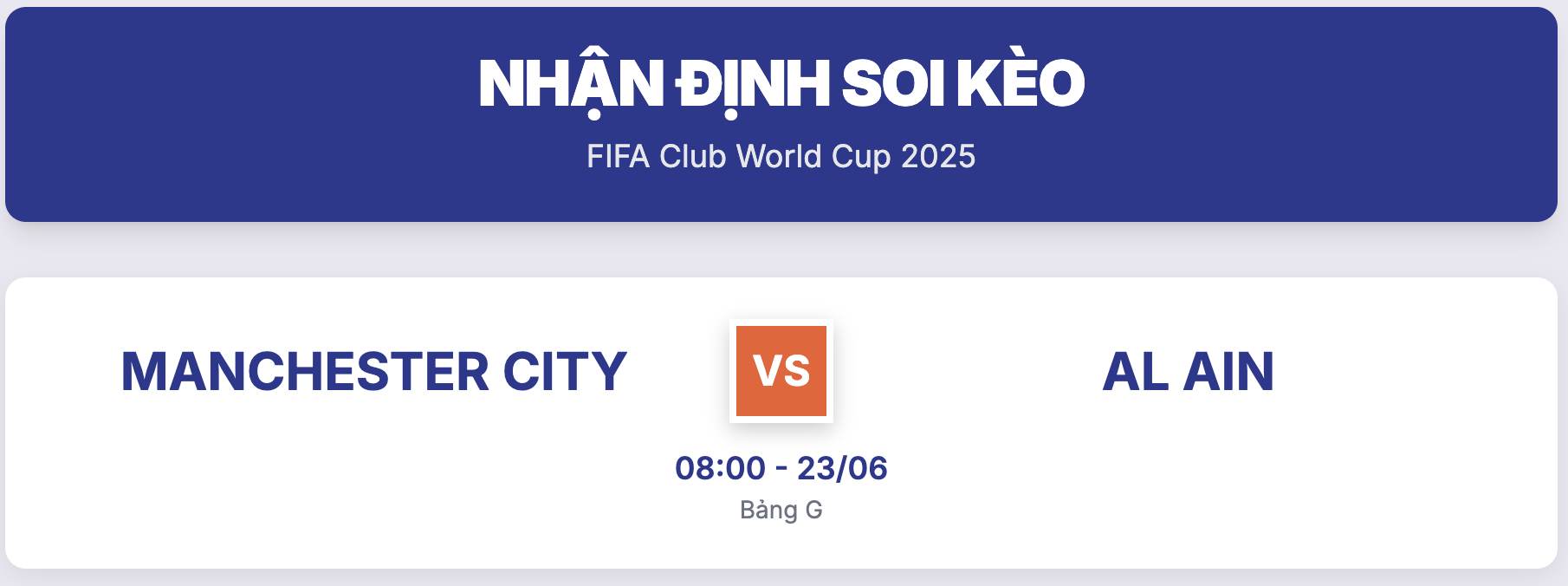Click the words World Cup in the subtitle
The width and height of the screenshot is (1568, 586).
pos(813,157)
